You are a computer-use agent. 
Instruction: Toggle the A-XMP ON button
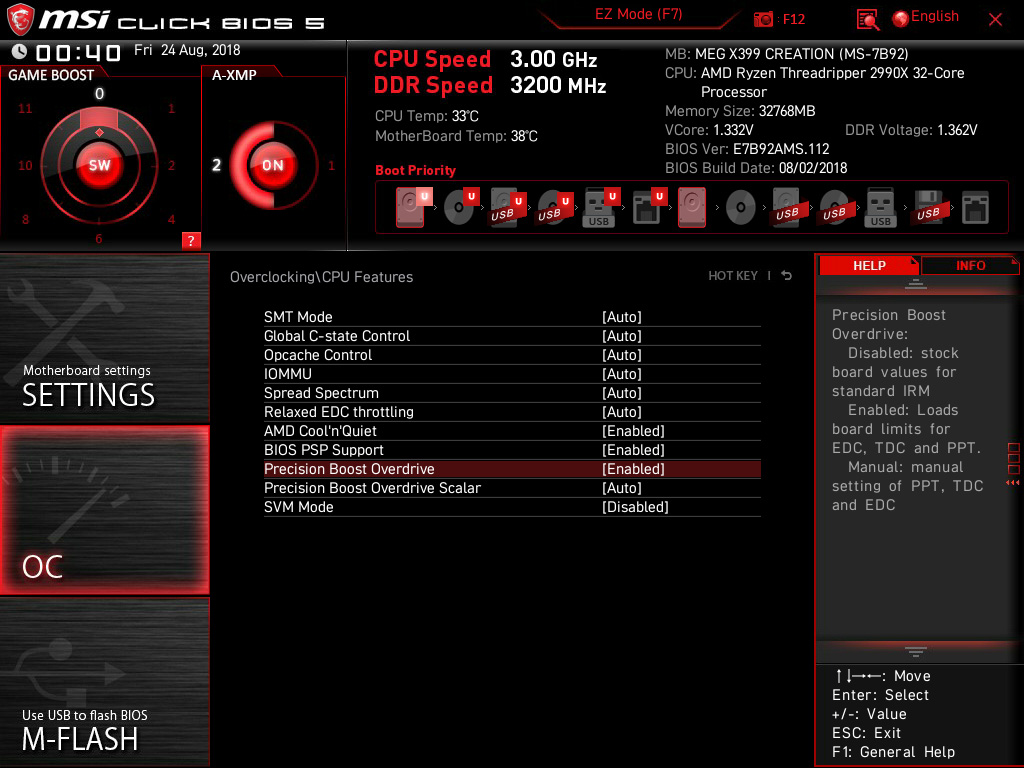pos(273,165)
